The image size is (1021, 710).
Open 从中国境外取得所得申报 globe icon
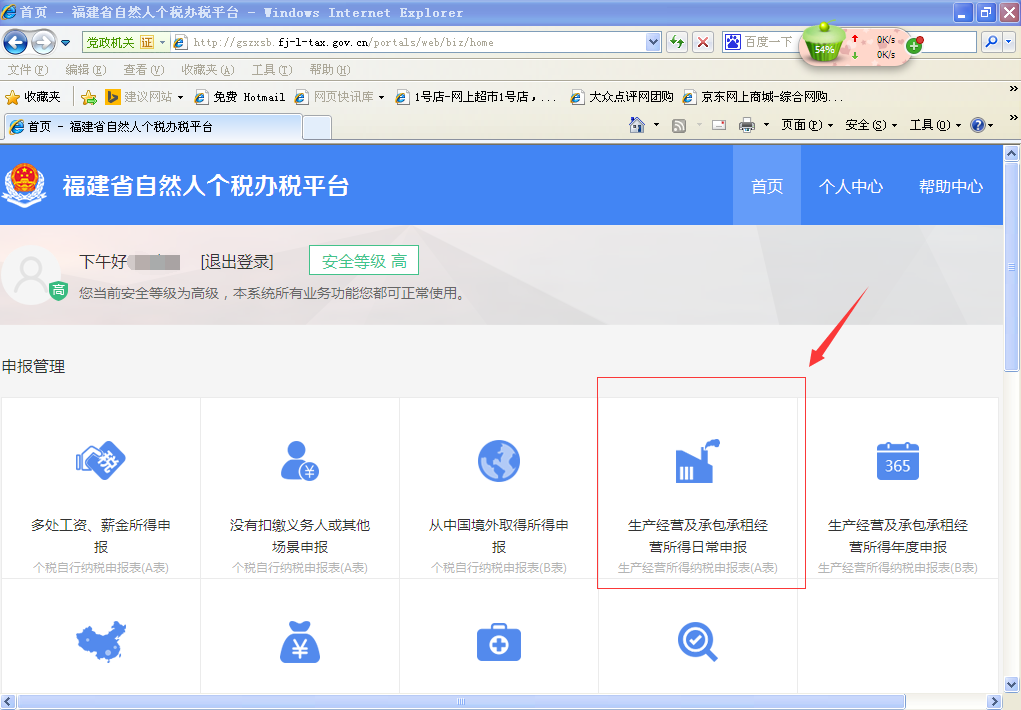click(499, 461)
